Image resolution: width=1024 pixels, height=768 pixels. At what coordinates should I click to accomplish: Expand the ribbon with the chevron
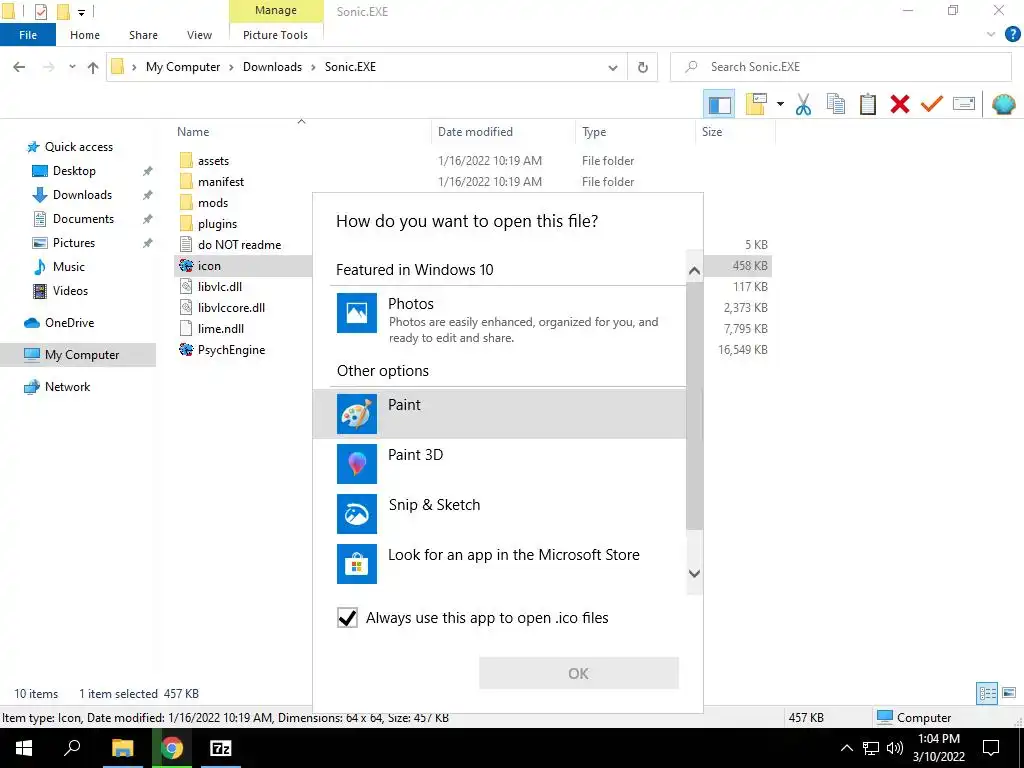tap(991, 35)
